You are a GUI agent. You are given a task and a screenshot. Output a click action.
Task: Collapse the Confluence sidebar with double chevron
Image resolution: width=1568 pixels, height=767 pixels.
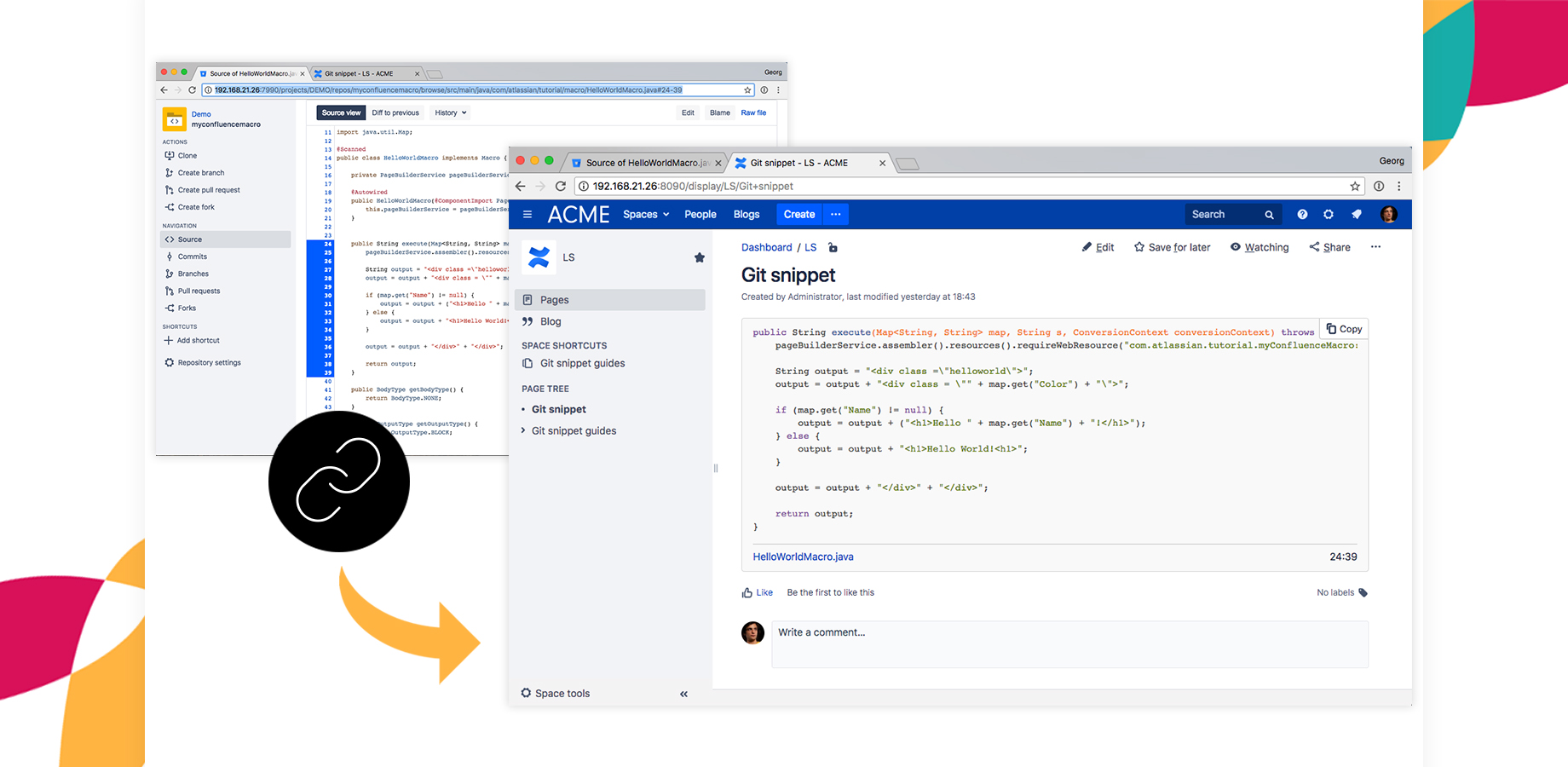683,694
